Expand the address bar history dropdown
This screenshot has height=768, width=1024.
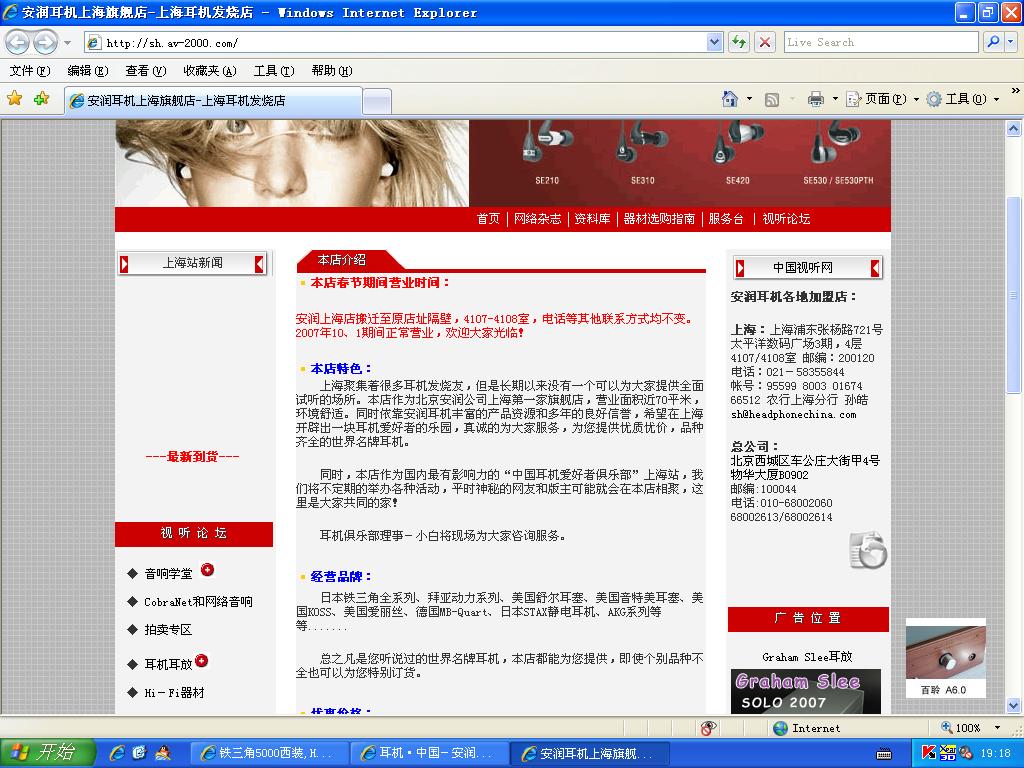tap(714, 43)
